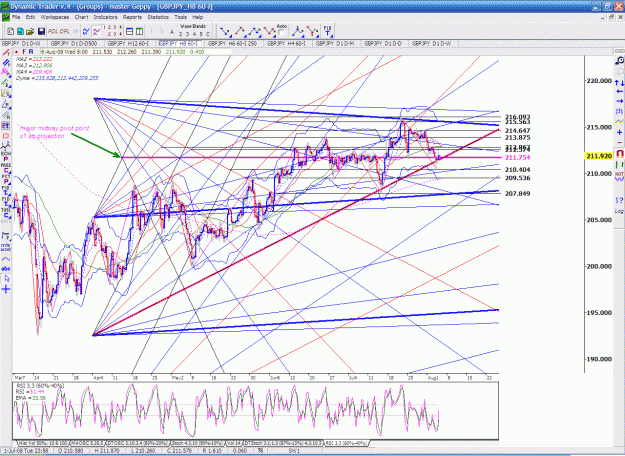
Task: Switch to Vol 14 indicator tab
Action: pyautogui.click(x=234, y=443)
